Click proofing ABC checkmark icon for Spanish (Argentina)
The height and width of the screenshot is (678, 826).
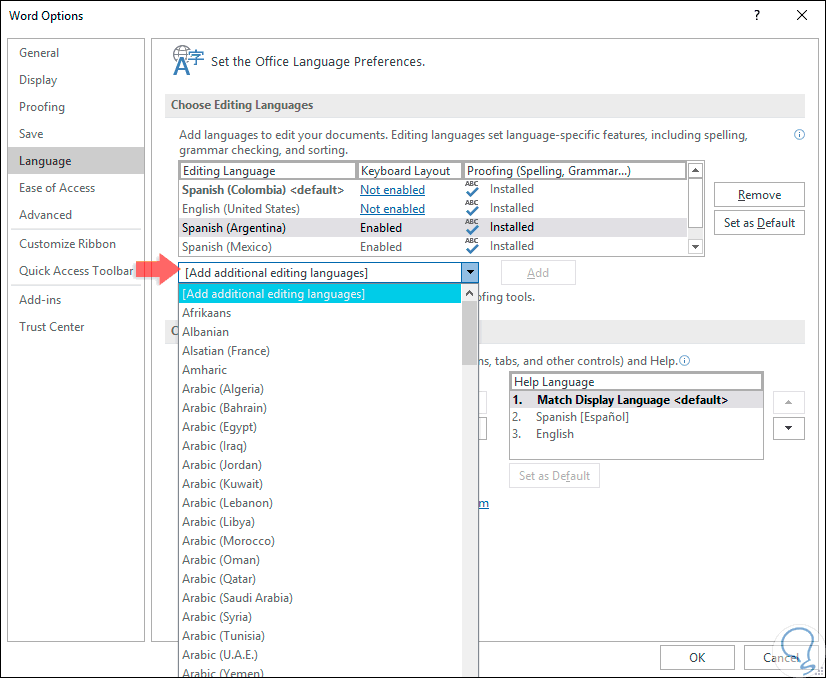(x=472, y=227)
